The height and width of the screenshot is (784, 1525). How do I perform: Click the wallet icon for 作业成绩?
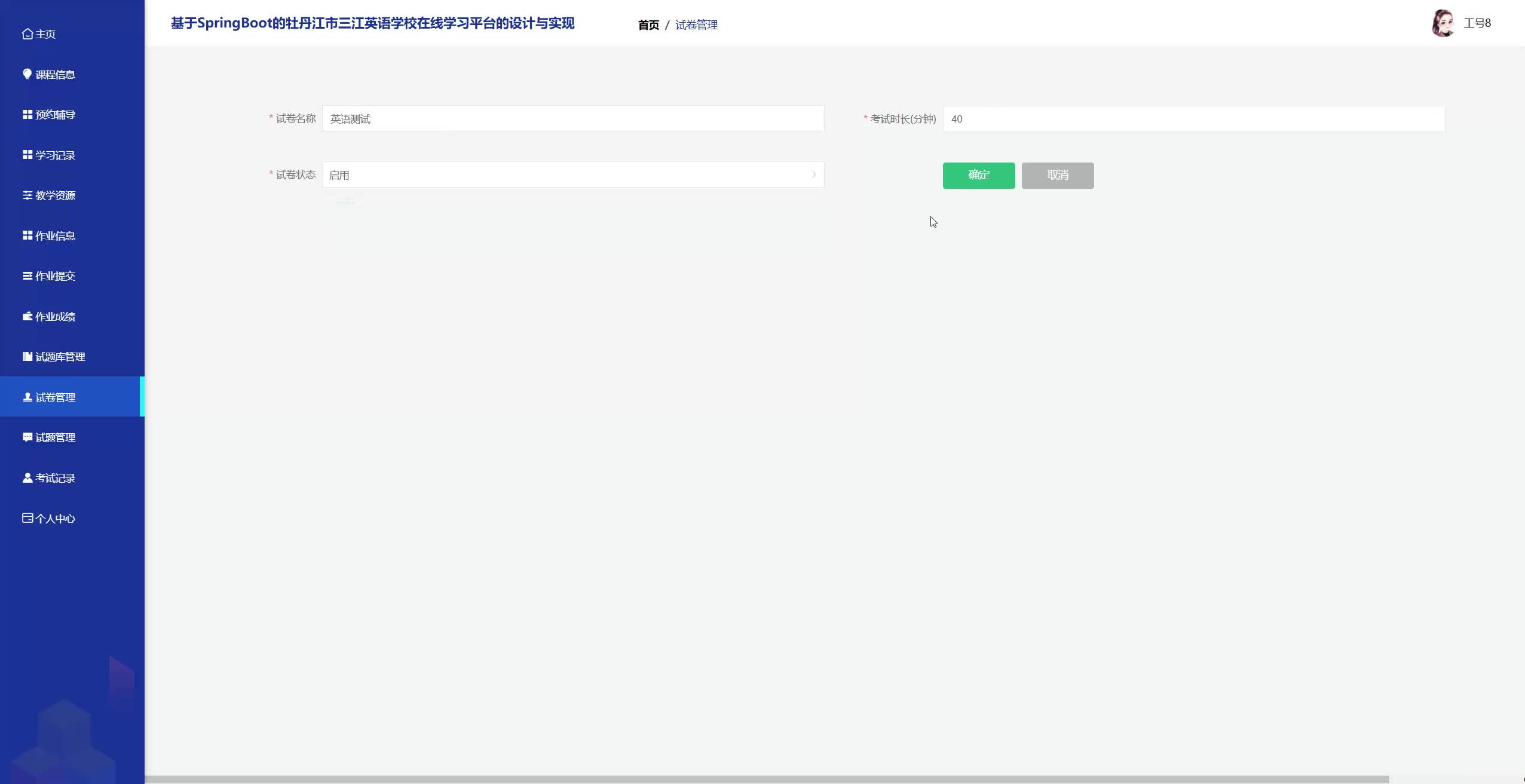(27, 317)
